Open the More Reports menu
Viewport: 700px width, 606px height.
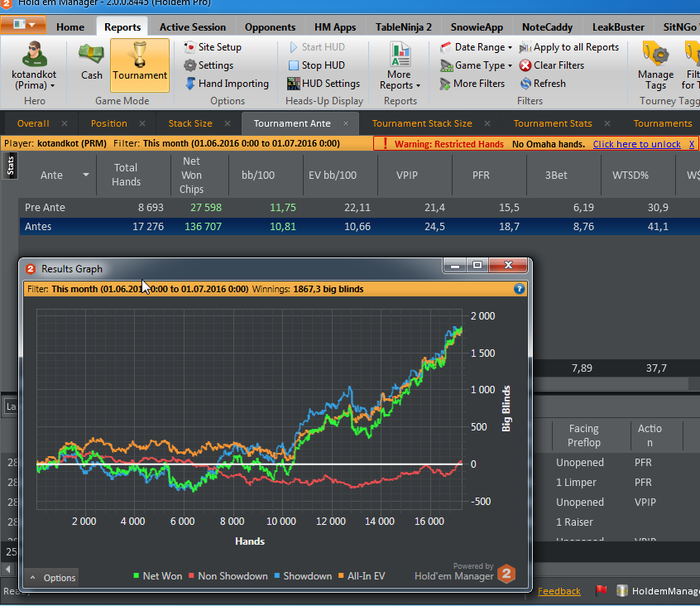coord(400,66)
